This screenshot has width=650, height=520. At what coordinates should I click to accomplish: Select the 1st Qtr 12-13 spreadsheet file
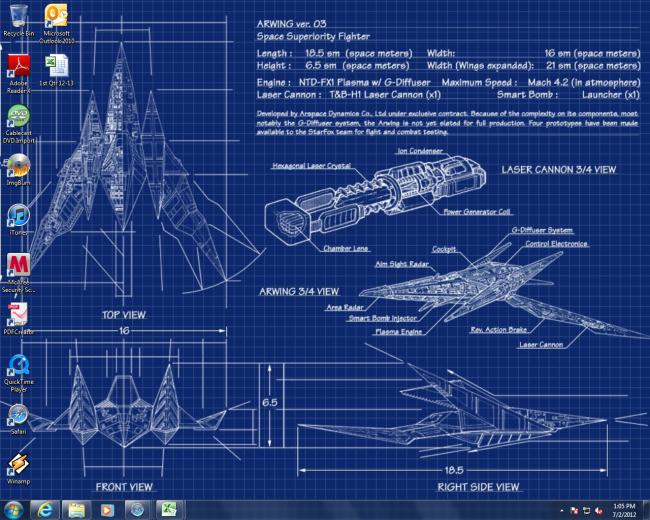(56, 70)
